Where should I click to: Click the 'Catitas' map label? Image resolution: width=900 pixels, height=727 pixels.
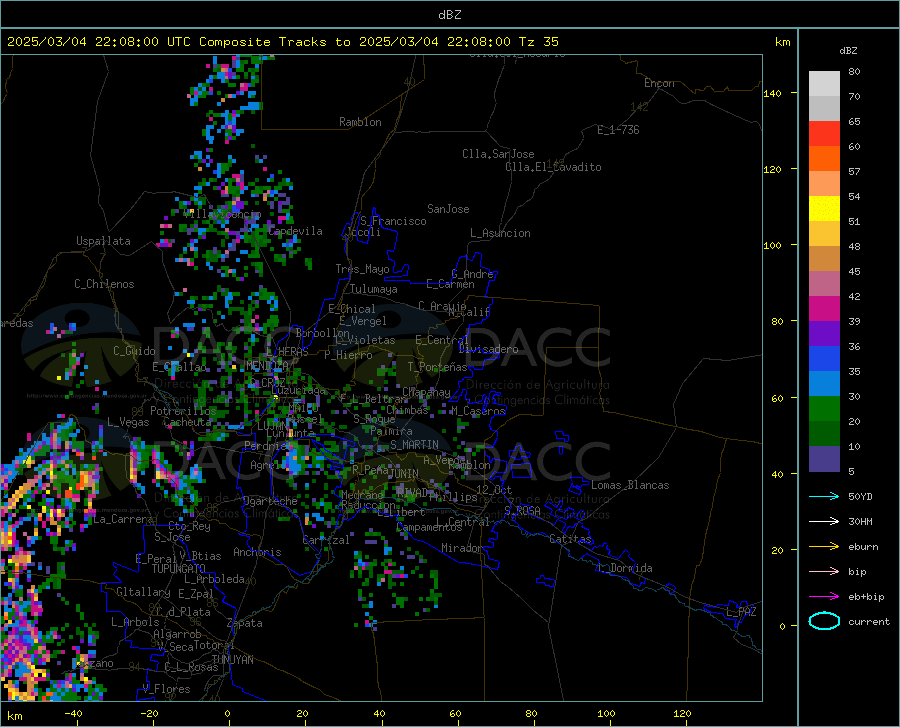(570, 539)
